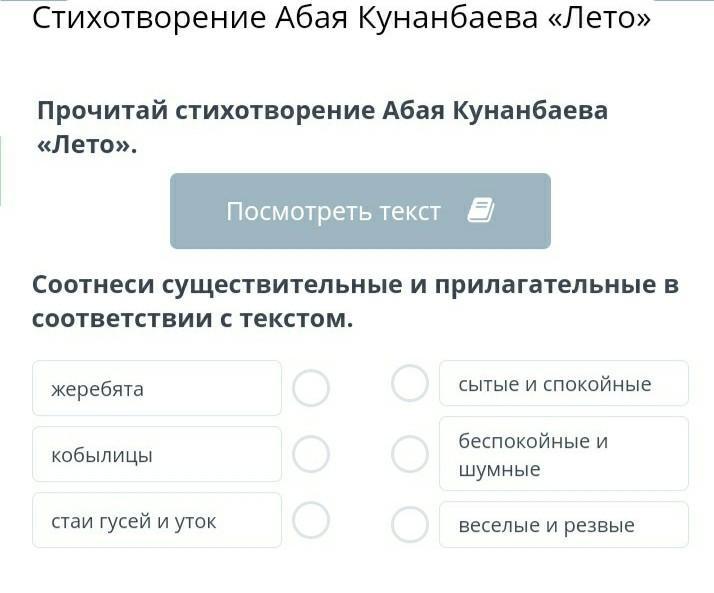The height and width of the screenshot is (593, 714).
Task: Select the circle beside 'сытые и спокойные'
Action: click(x=410, y=383)
